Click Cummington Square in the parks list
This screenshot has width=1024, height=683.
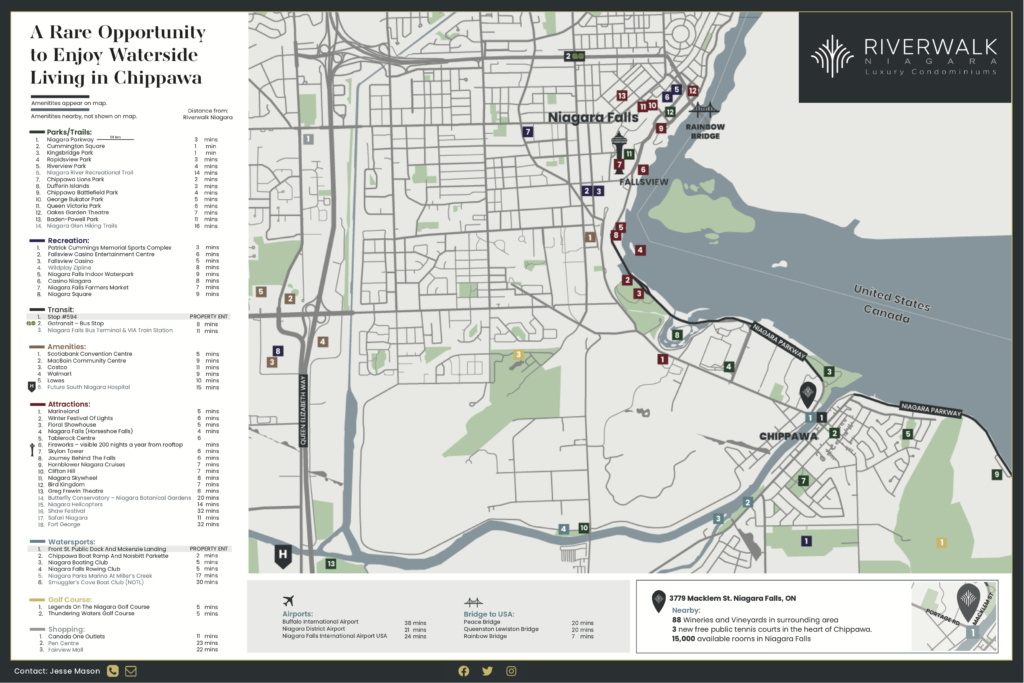coord(75,146)
